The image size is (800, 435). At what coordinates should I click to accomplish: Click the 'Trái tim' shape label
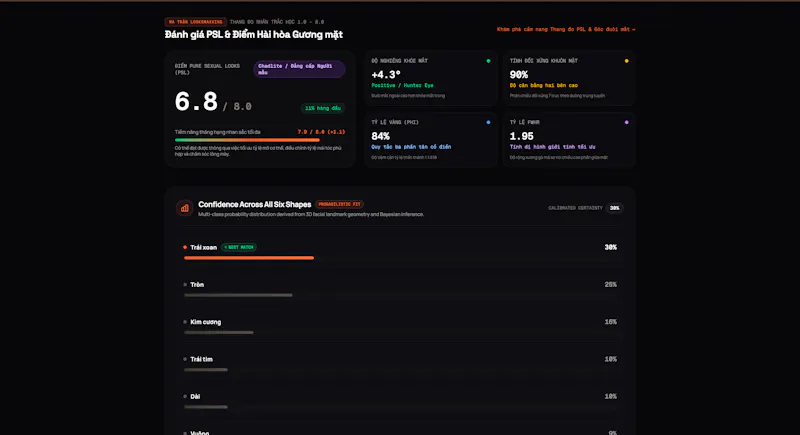202,359
